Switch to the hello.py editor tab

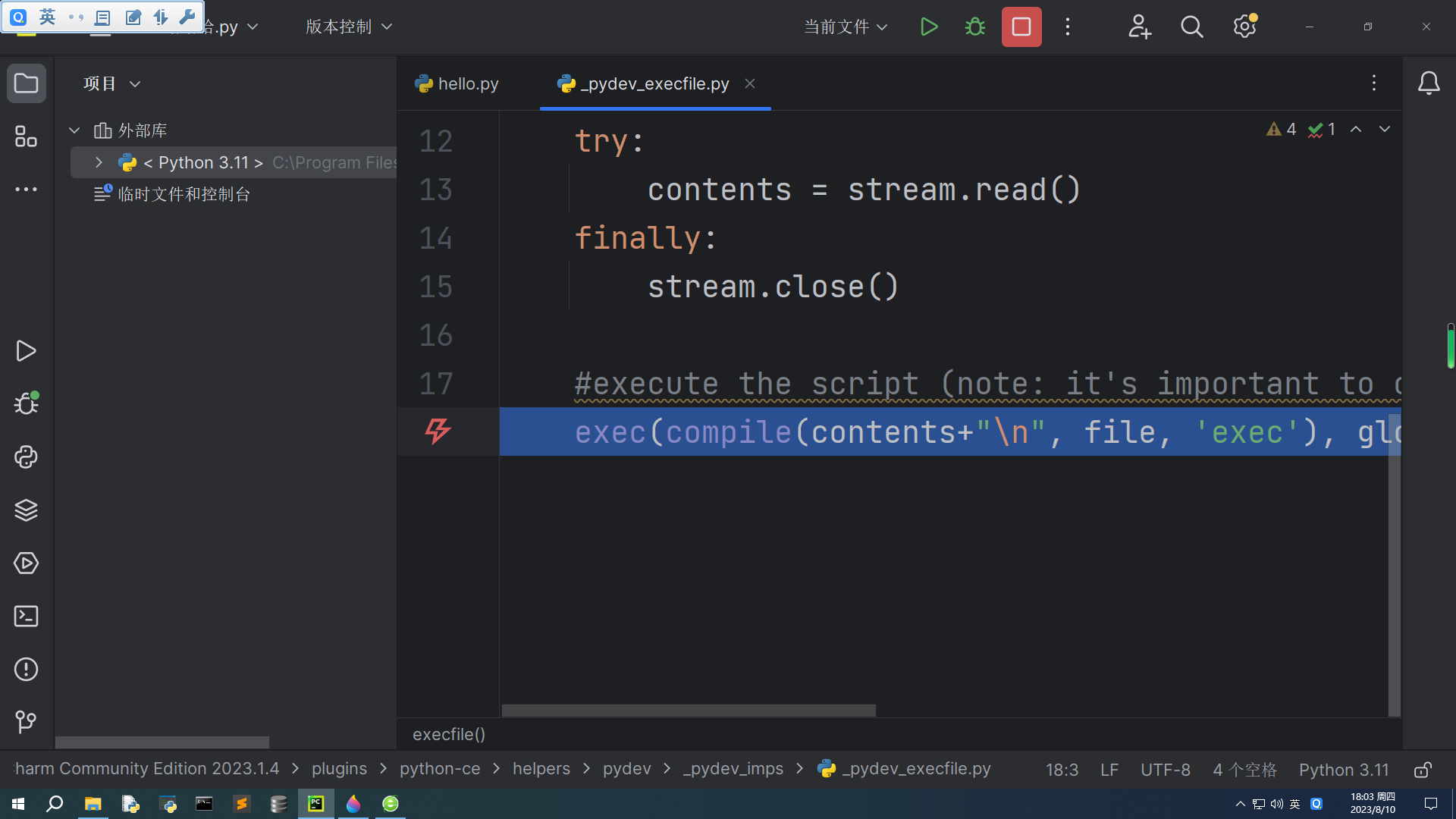click(x=457, y=83)
